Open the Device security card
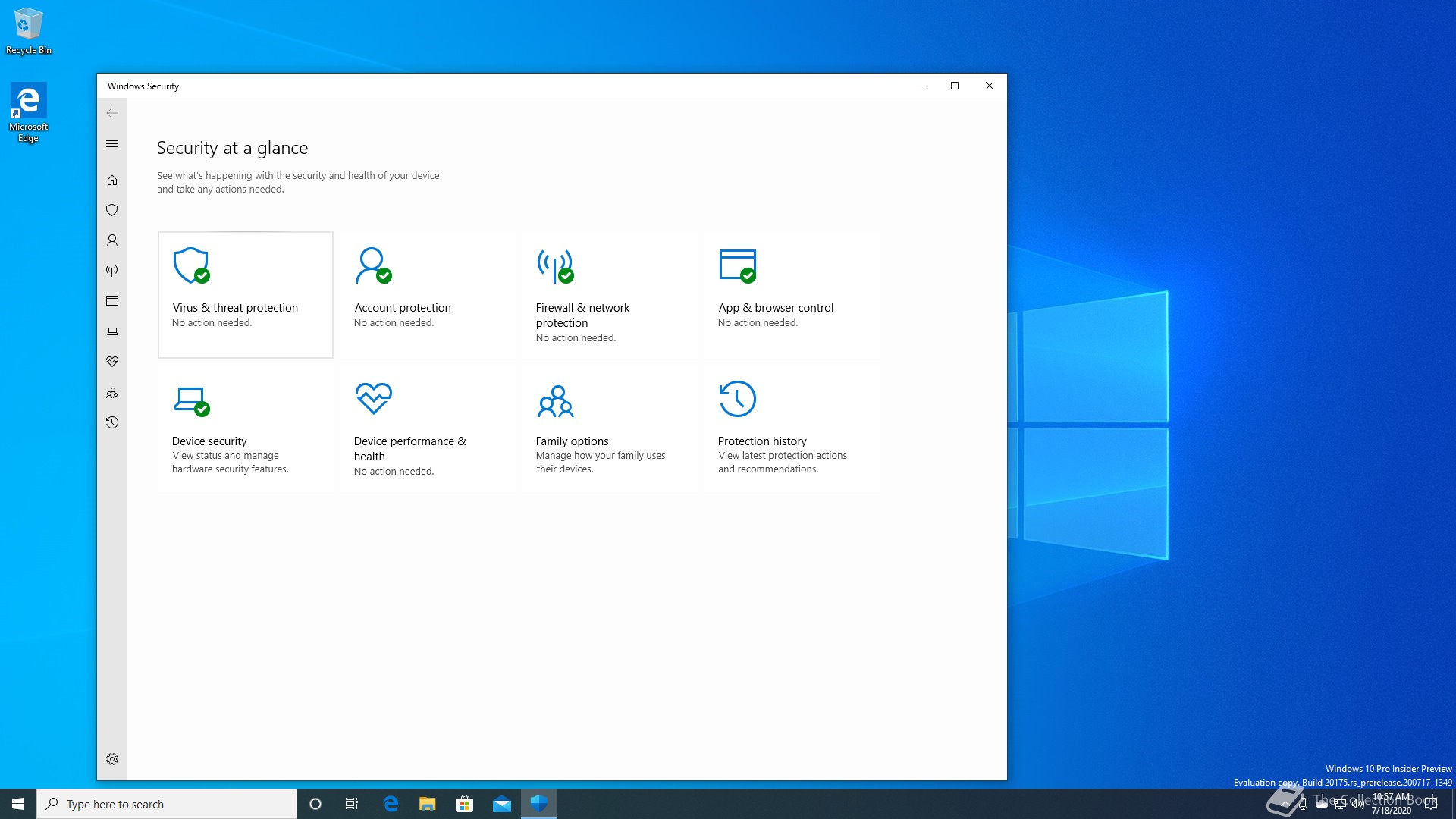Screen dimensions: 1456x819 click(246, 428)
